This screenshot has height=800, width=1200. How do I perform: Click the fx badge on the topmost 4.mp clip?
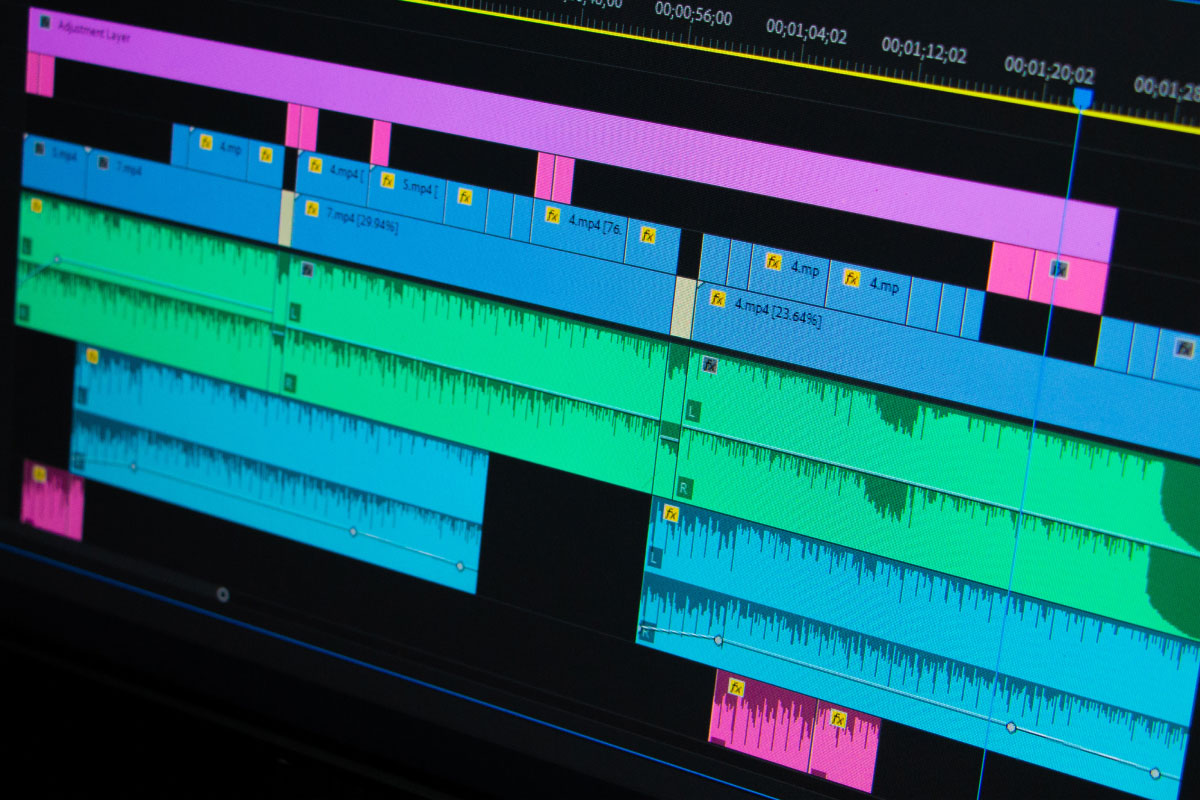pyautogui.click(x=207, y=143)
